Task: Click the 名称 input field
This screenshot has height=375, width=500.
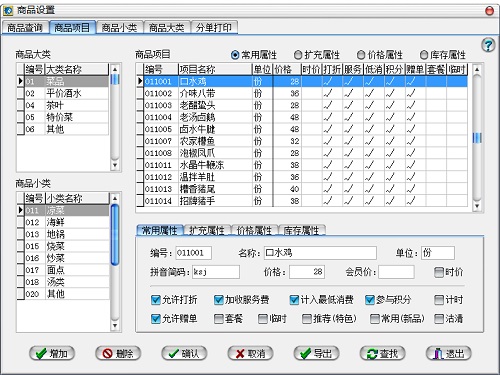Action: pyautogui.click(x=320, y=253)
